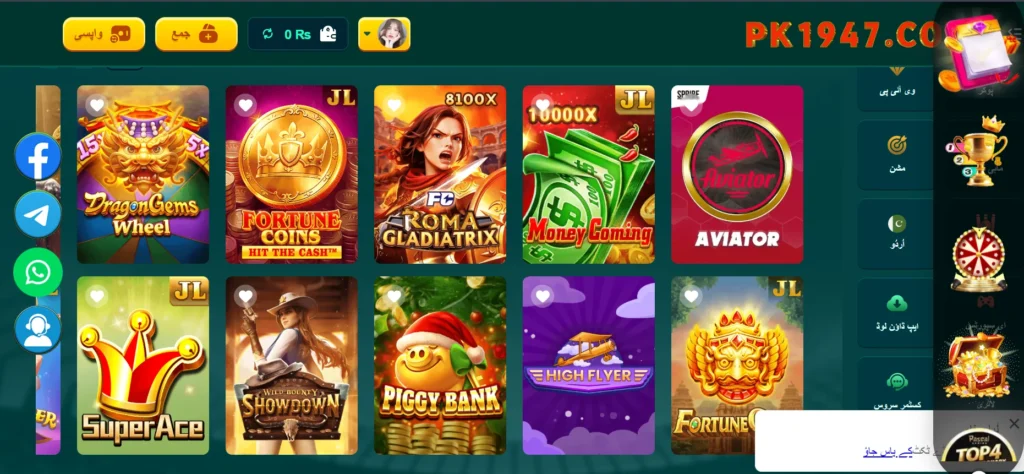This screenshot has width=1024, height=474.
Task: Open the spinning prize wheel icon
Action: click(978, 259)
